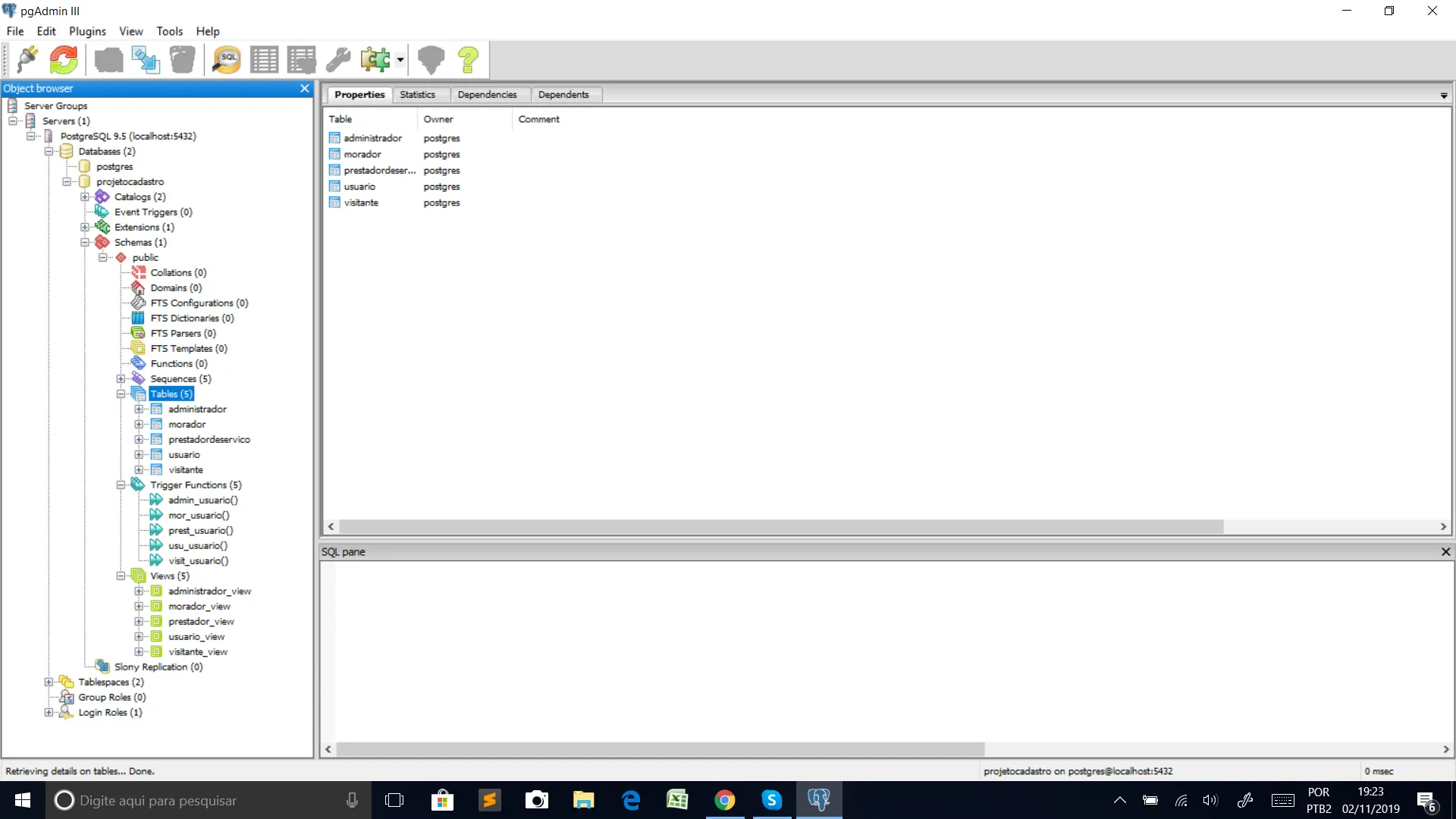Select admin_usuario() trigger function
1456x819 pixels.
202,500
